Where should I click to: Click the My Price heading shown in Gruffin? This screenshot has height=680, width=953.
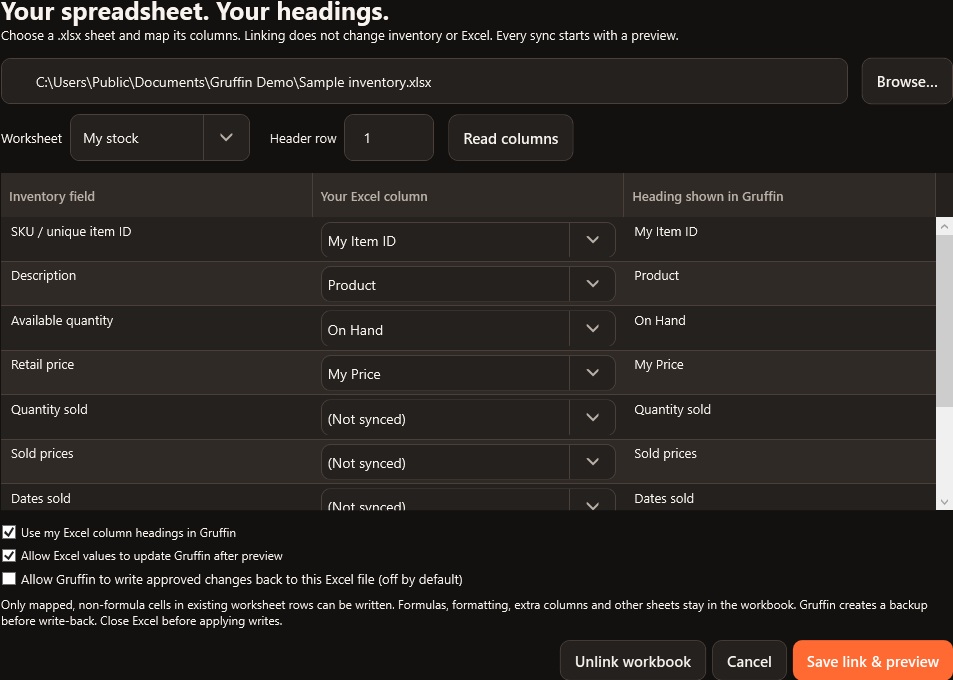[659, 365]
